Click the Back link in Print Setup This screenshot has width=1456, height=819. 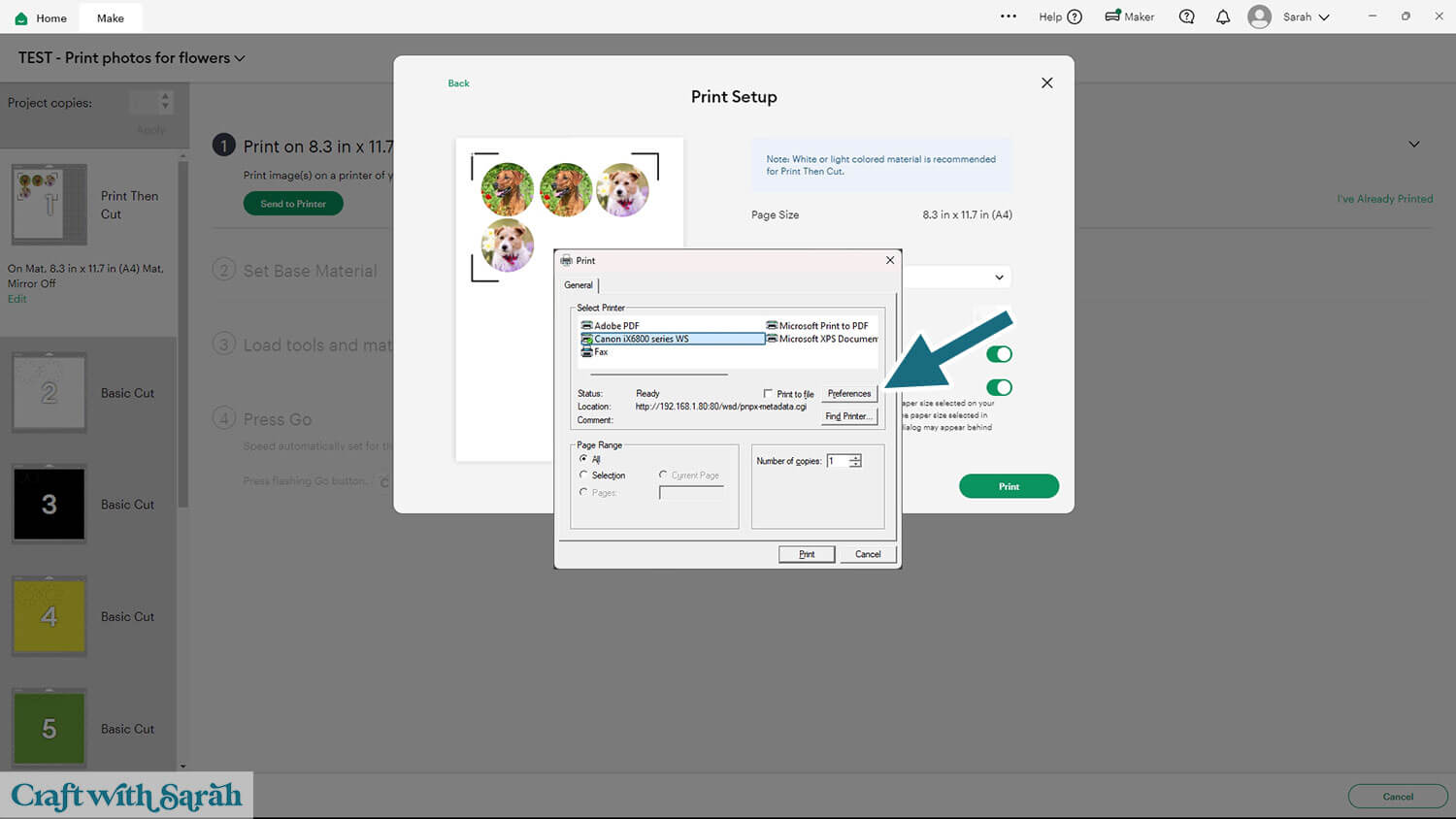(x=458, y=83)
